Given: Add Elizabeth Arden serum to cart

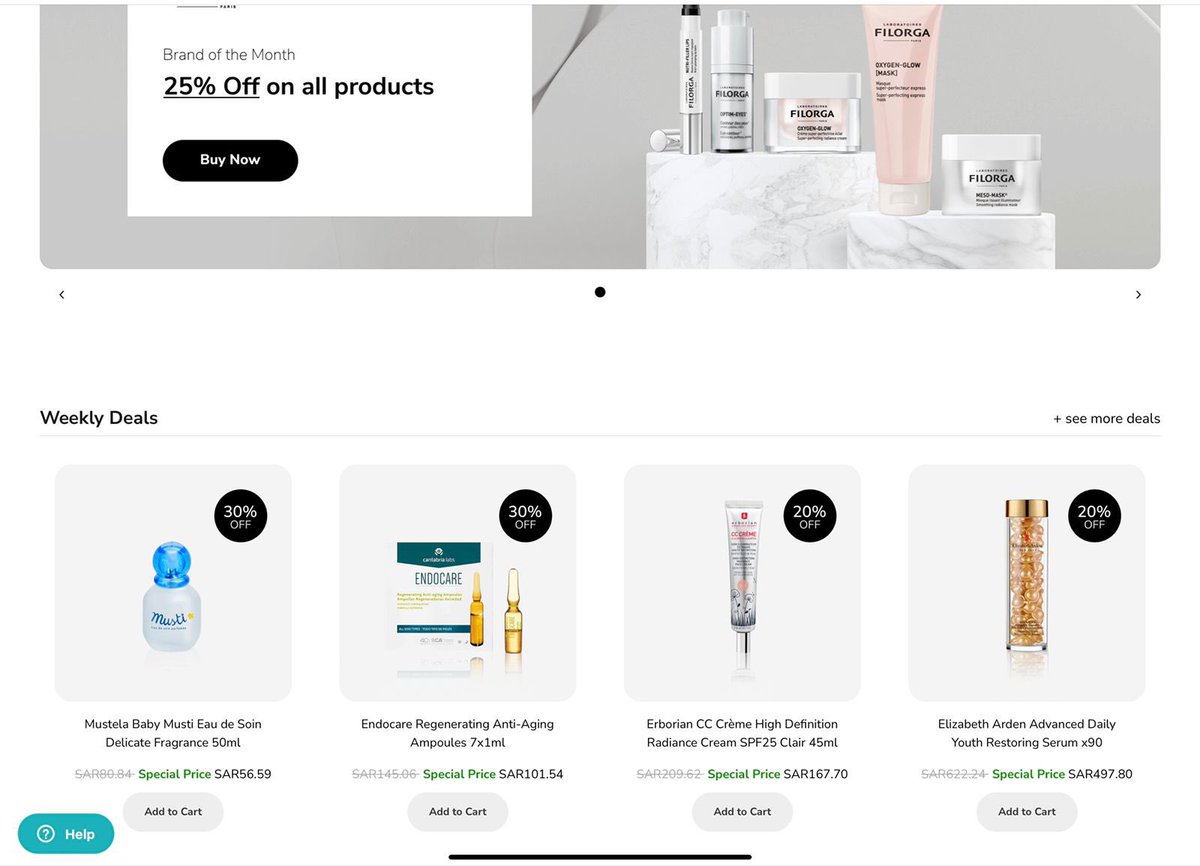Looking at the screenshot, I should pyautogui.click(x=1027, y=812).
